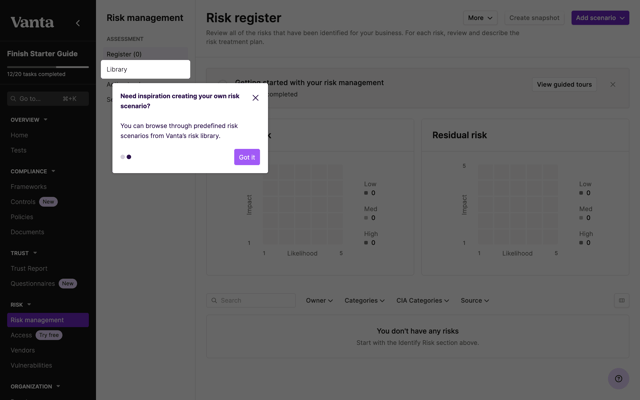640x400 pixels.
Task: Open the help question mark button
Action: click(x=618, y=378)
